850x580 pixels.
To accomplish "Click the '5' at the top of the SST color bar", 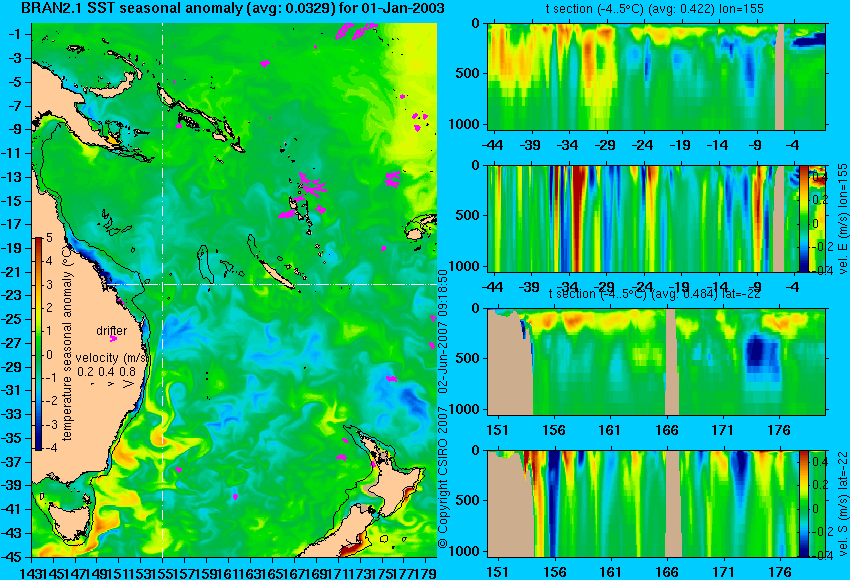I will pos(49,238).
